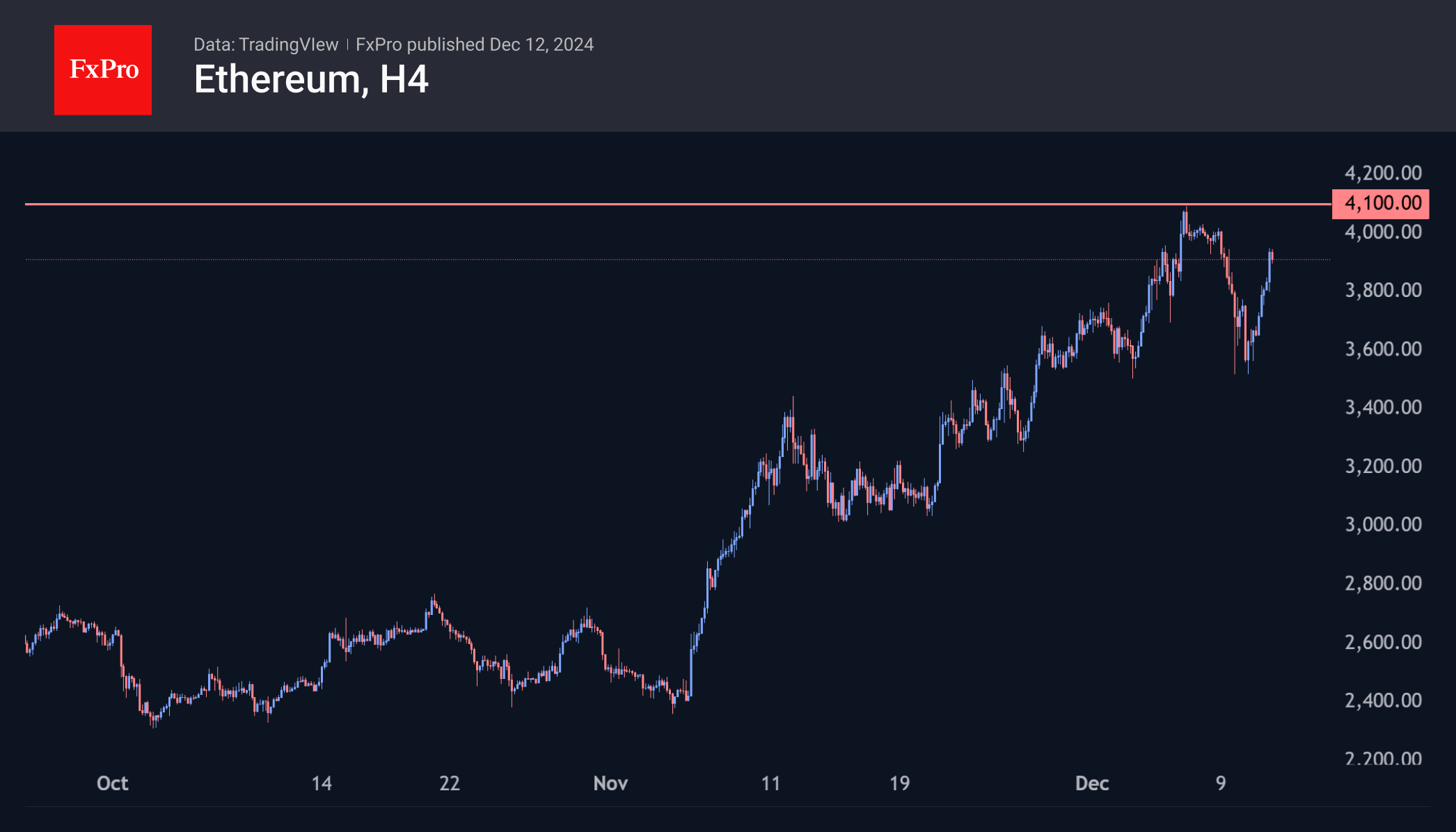Click the red FxPro logo
The image size is (1456, 832).
pyautogui.click(x=103, y=70)
